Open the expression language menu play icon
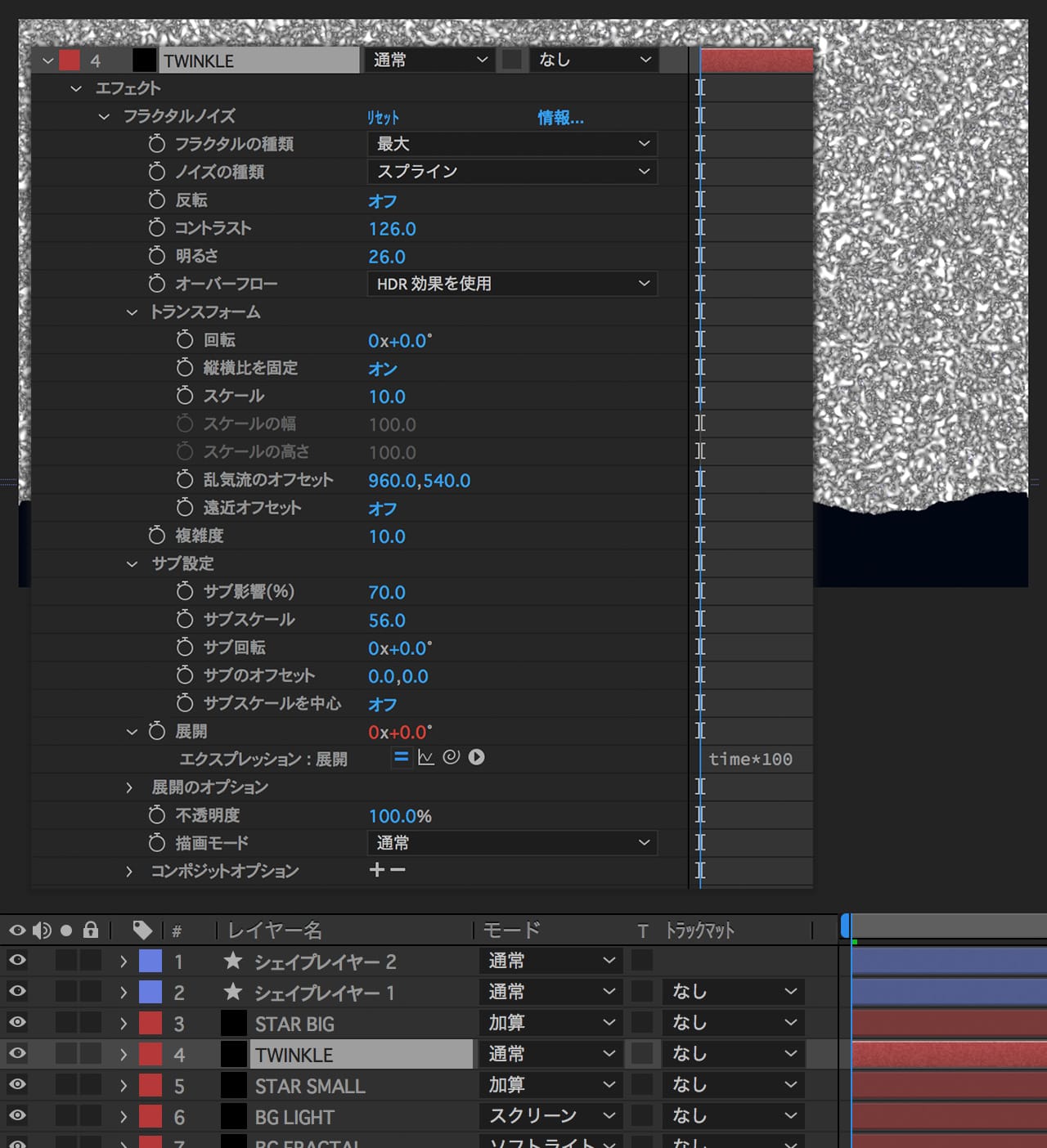 coord(477,757)
